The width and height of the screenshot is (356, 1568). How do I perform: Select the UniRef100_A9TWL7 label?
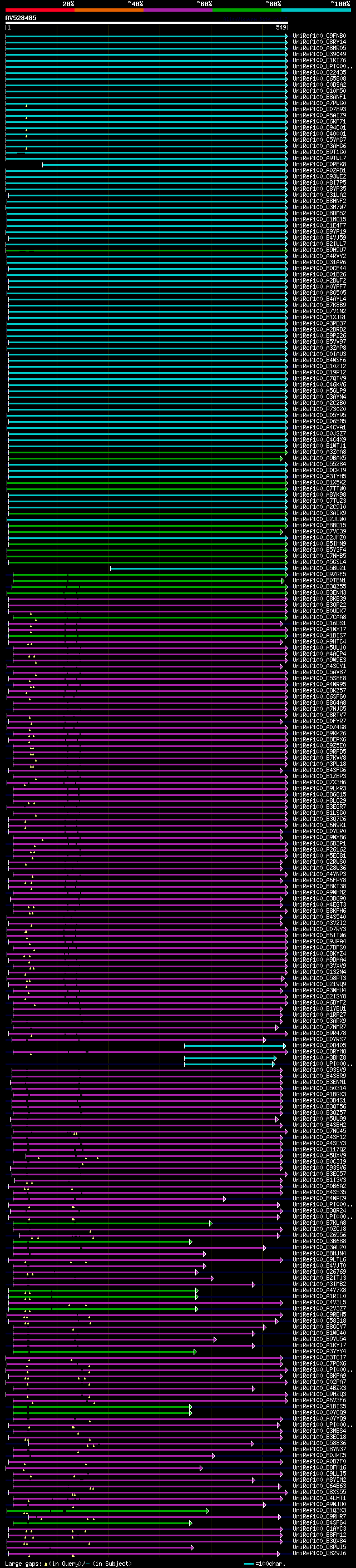tap(319, 159)
